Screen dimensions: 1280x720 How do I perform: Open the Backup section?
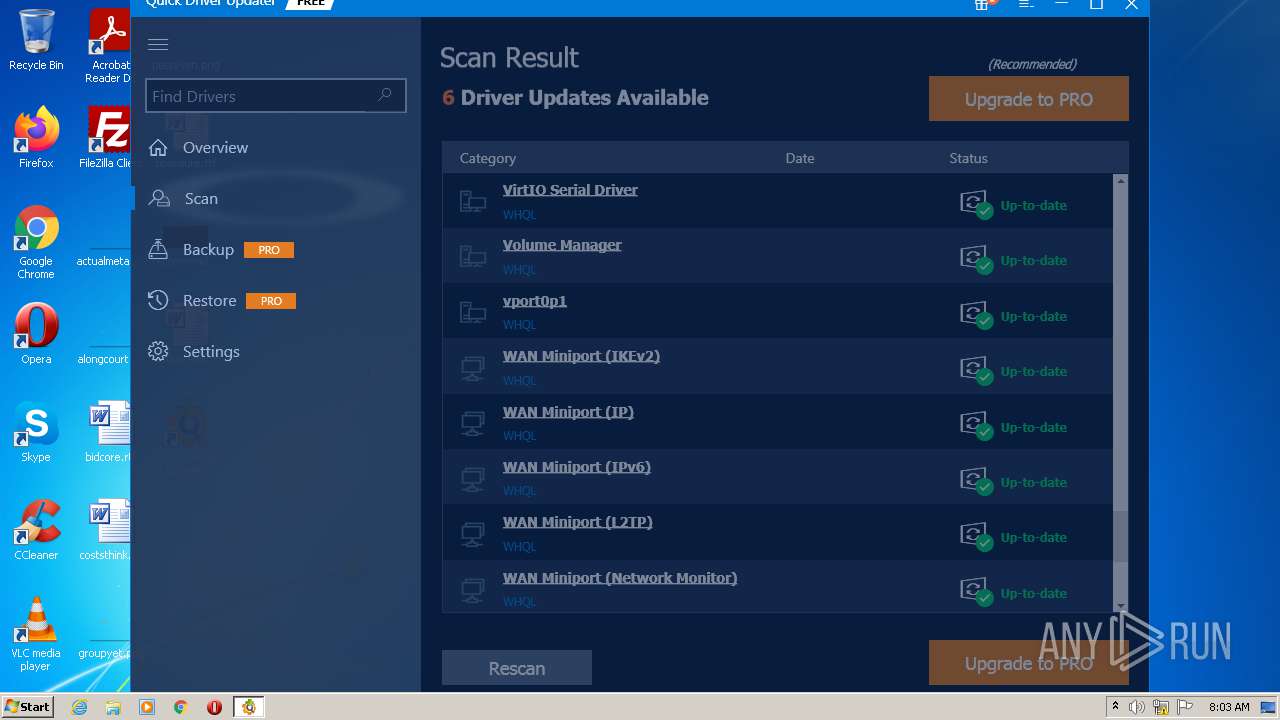click(x=208, y=249)
